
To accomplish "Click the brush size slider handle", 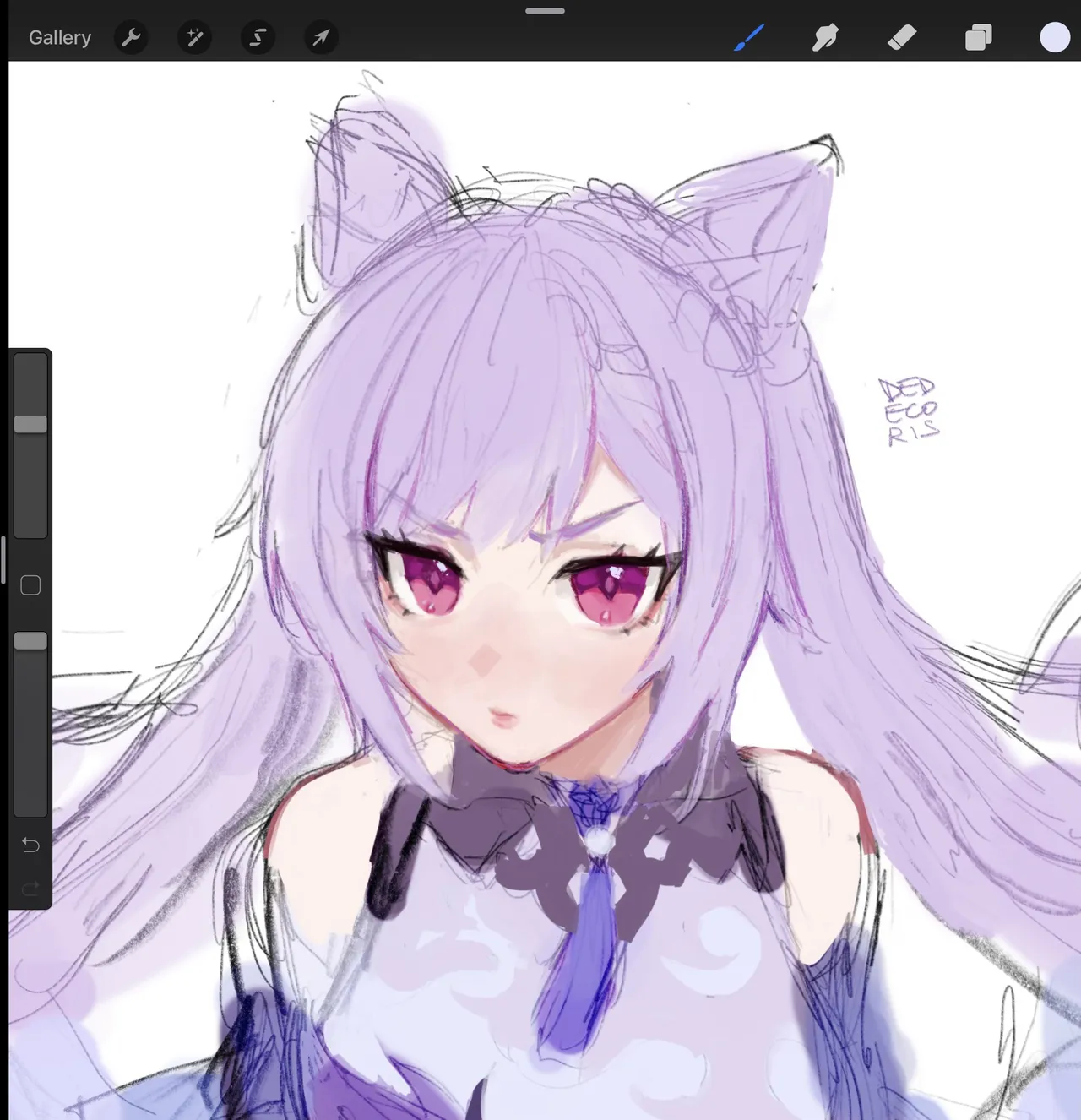I will (x=30, y=424).
